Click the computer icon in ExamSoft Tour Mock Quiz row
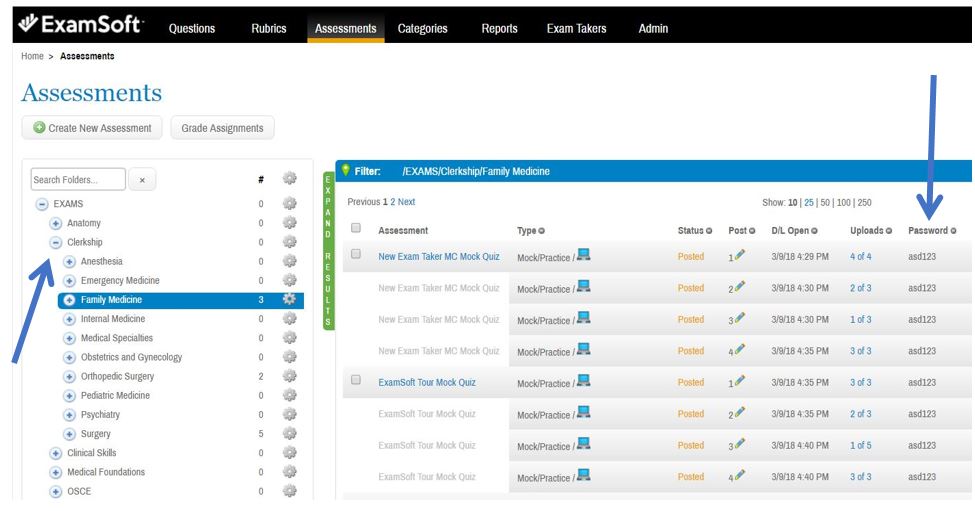Screen dimensions: 975x511 pyautogui.click(x=583, y=381)
